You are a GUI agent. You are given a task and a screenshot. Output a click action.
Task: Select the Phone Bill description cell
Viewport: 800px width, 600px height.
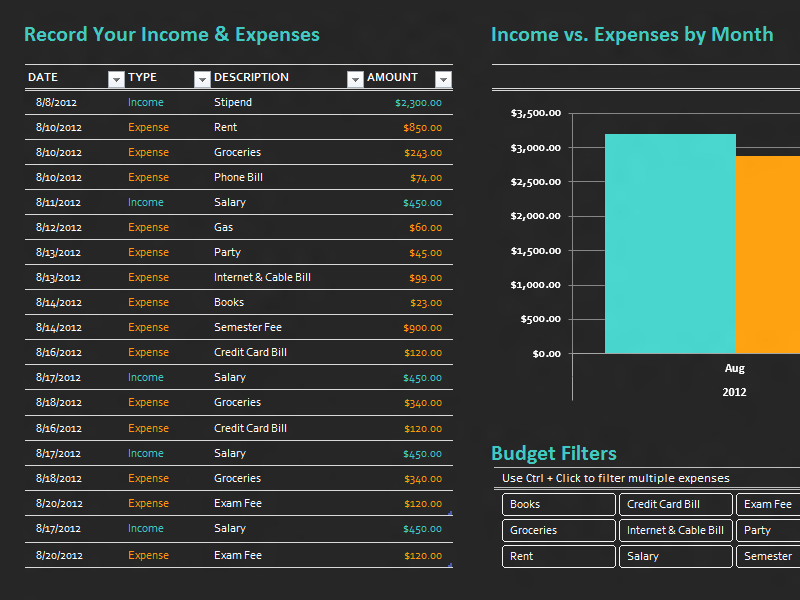click(238, 177)
